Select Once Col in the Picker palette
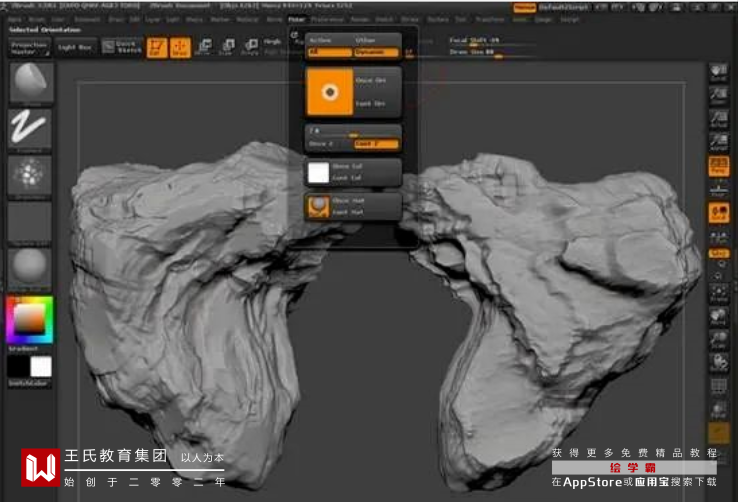Screen dimensions: 738x502 click(x=347, y=166)
